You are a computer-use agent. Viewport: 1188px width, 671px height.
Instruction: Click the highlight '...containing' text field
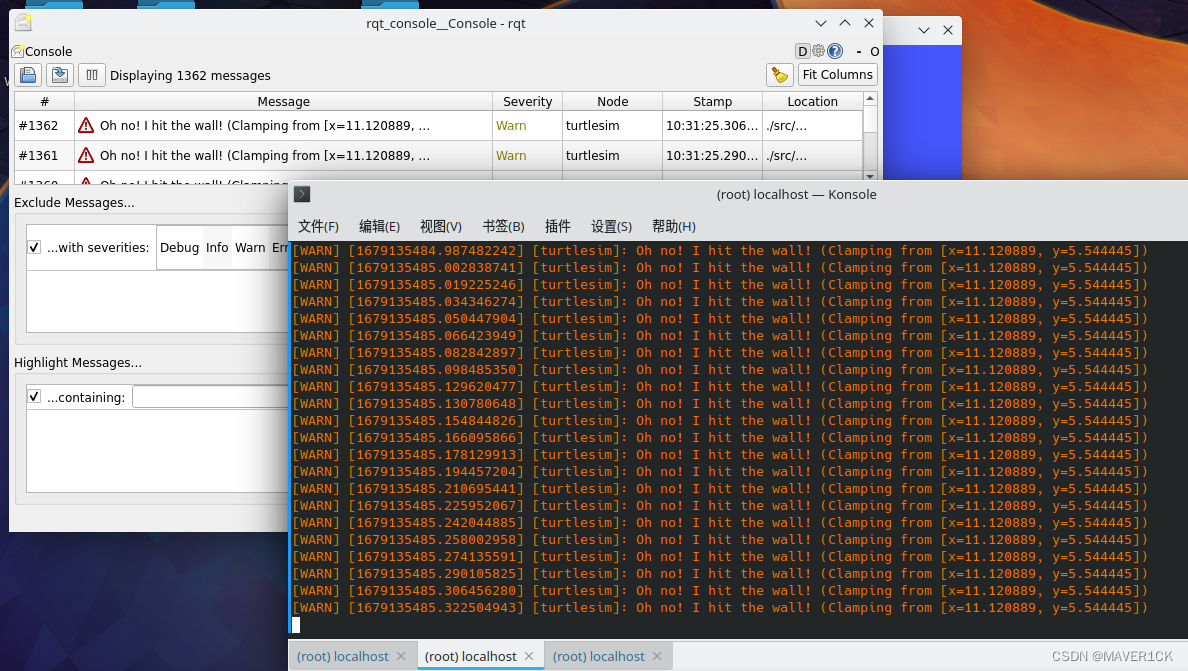(210, 397)
